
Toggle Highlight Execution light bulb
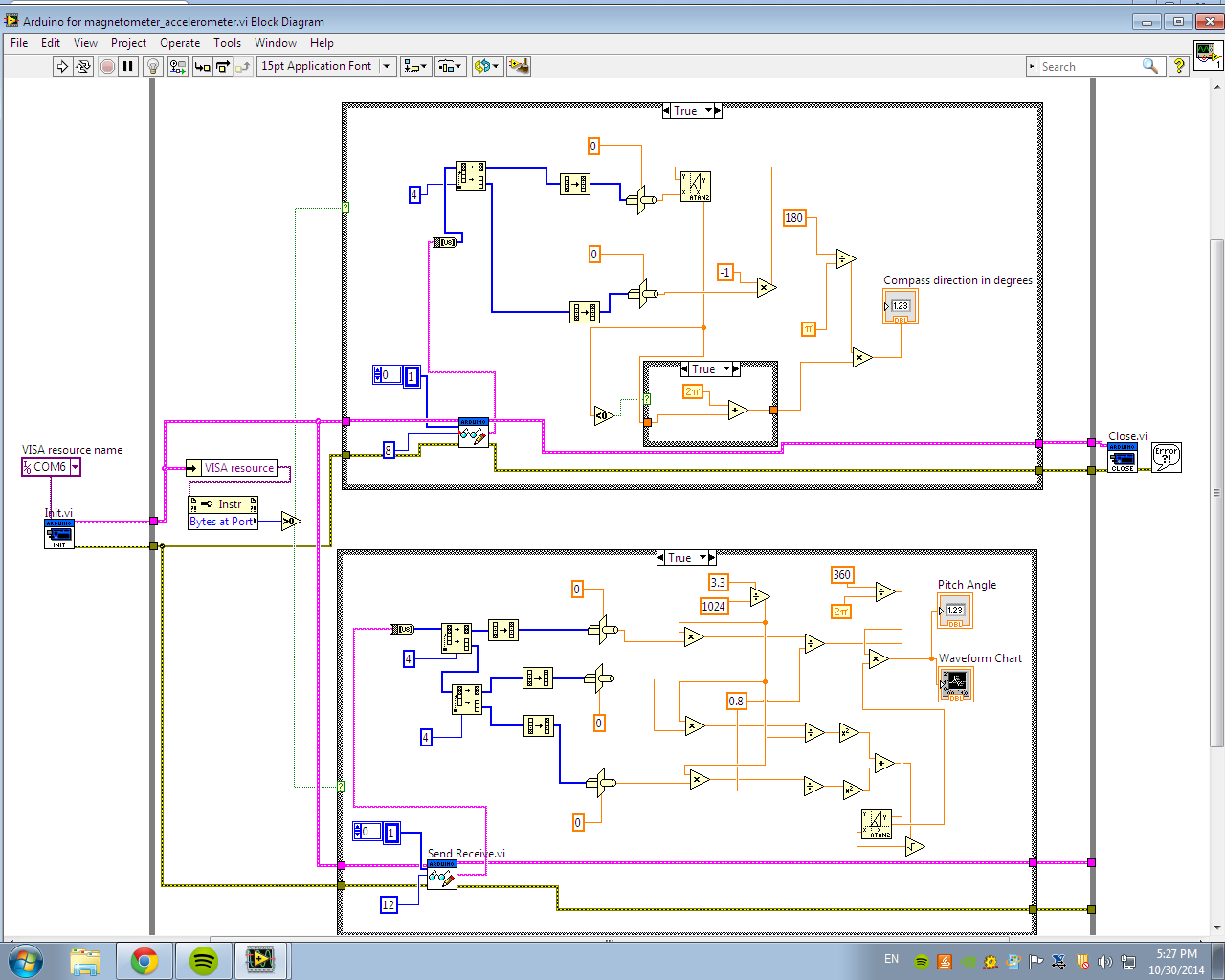[x=152, y=66]
